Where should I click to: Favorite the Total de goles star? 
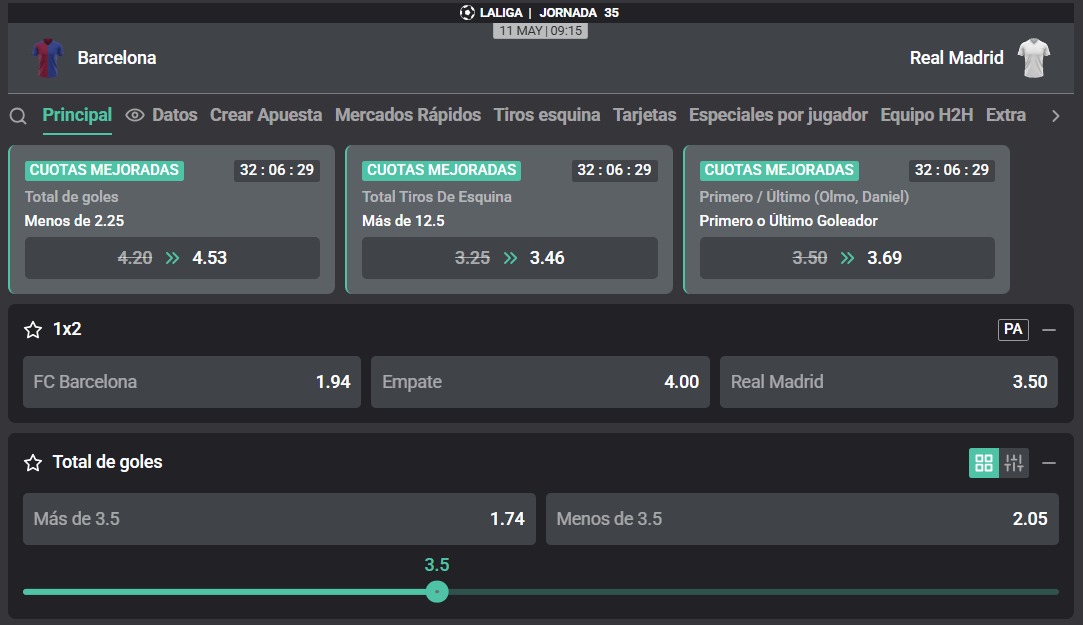33,463
